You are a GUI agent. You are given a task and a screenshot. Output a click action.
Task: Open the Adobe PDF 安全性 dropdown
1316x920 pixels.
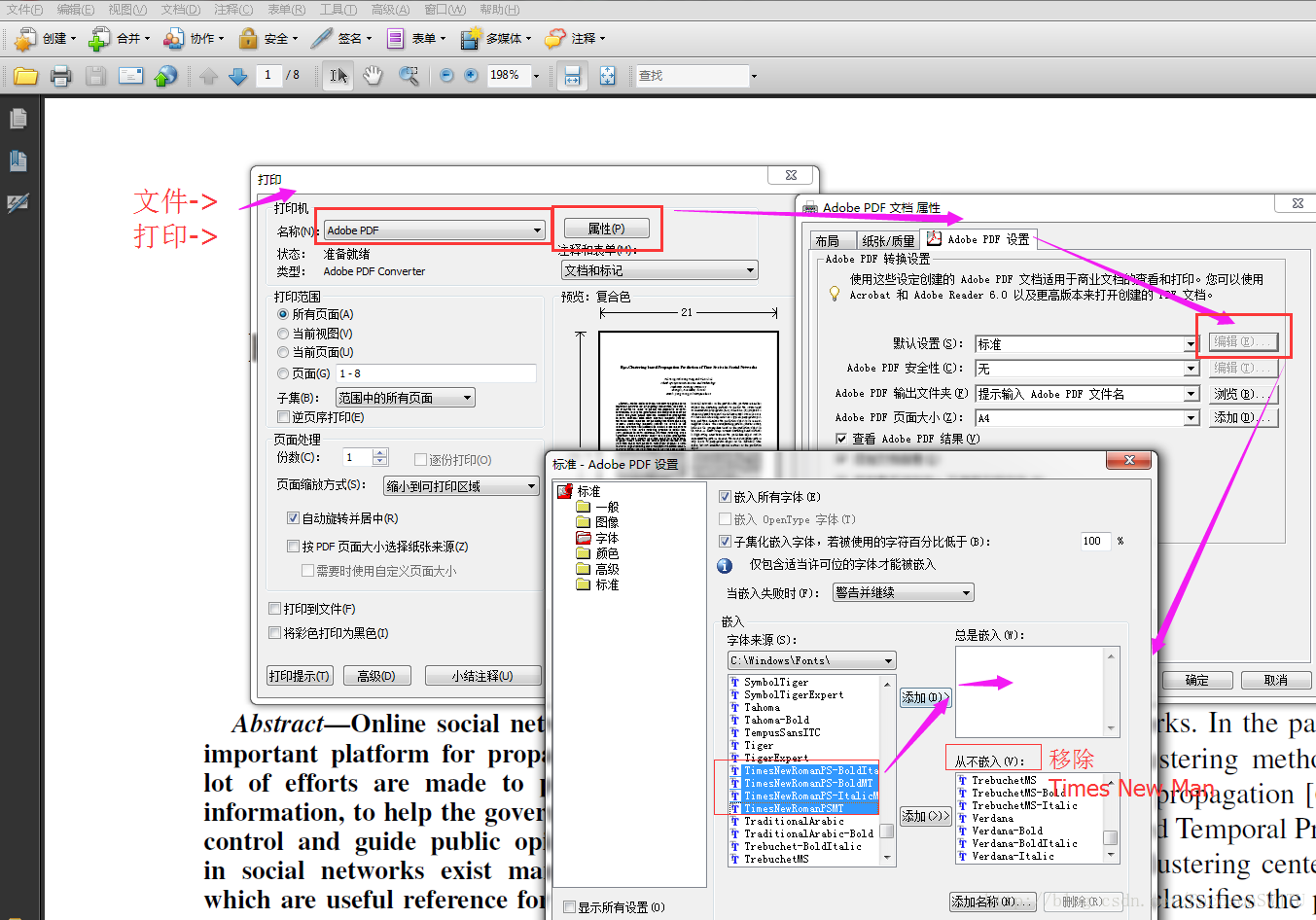coord(1086,369)
